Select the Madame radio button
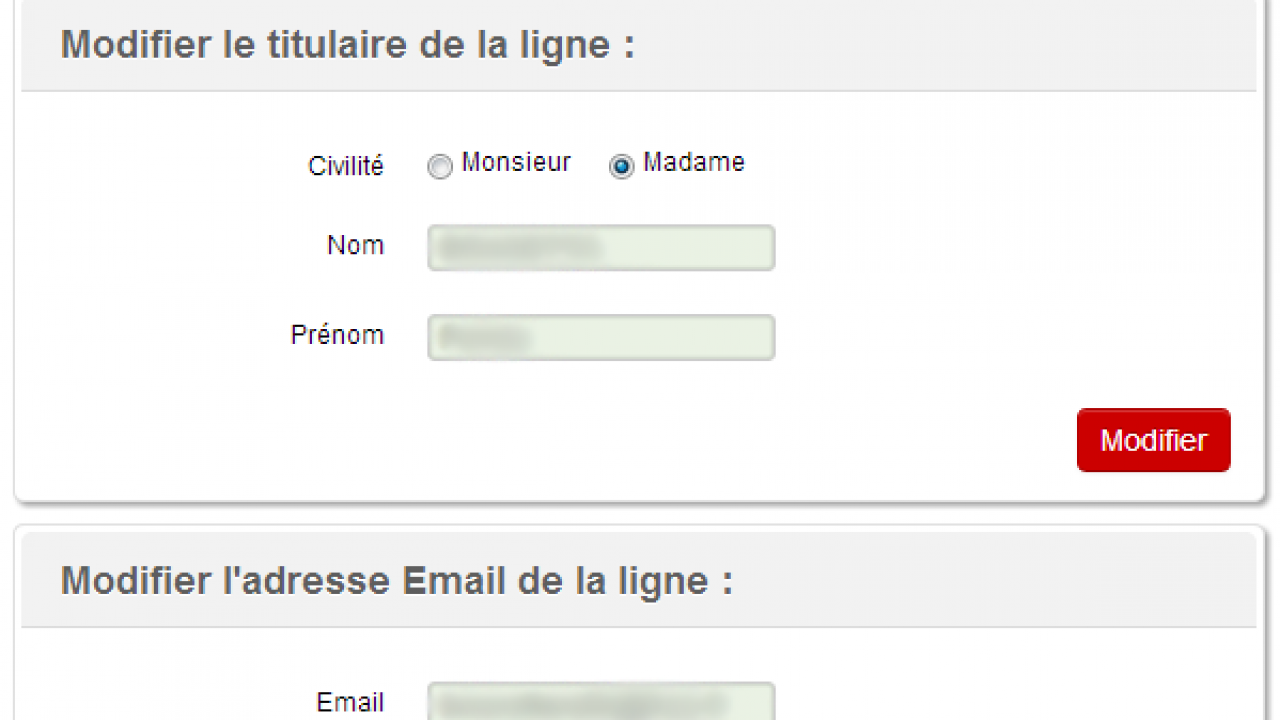Viewport: 1280px width, 720px height. [x=621, y=167]
